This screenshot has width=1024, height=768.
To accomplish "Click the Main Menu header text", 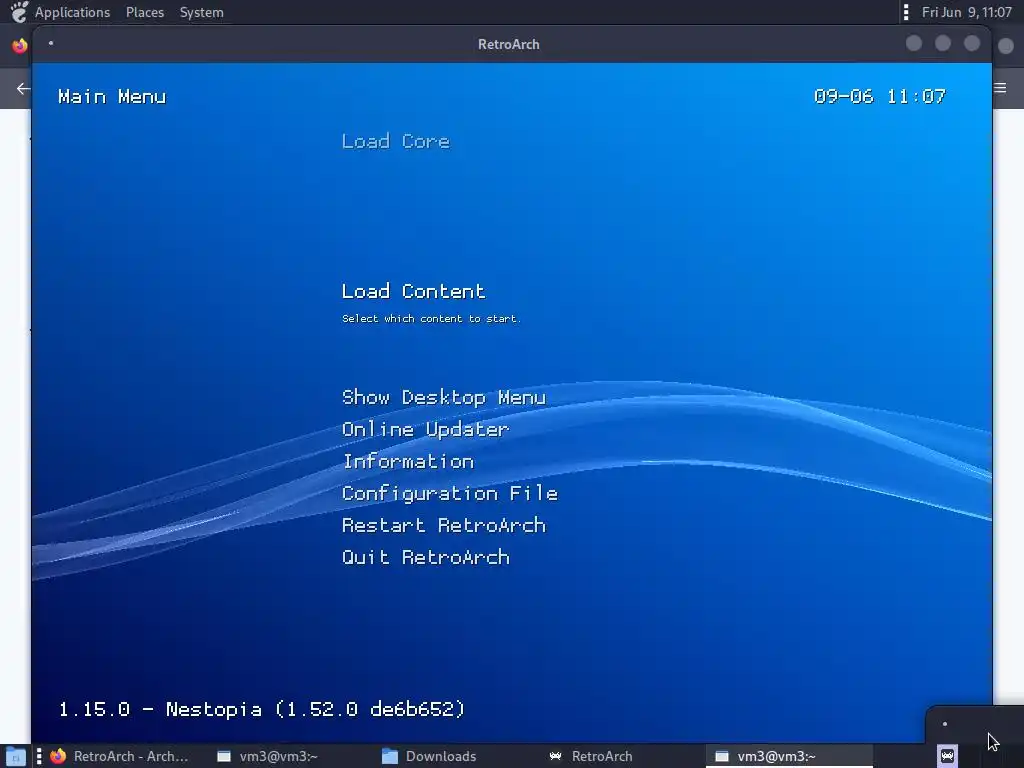I will [112, 97].
